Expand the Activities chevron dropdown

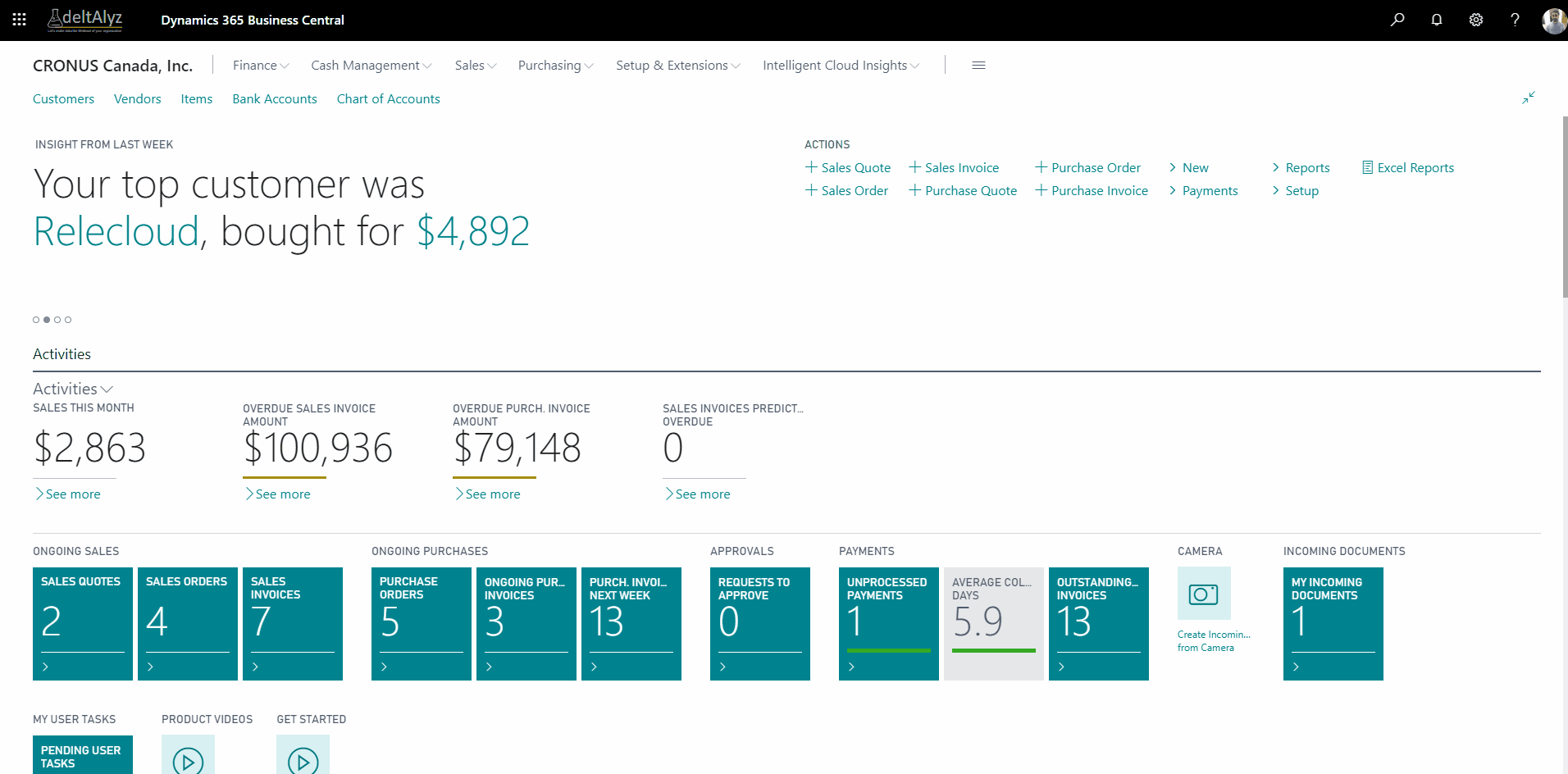pyautogui.click(x=106, y=389)
